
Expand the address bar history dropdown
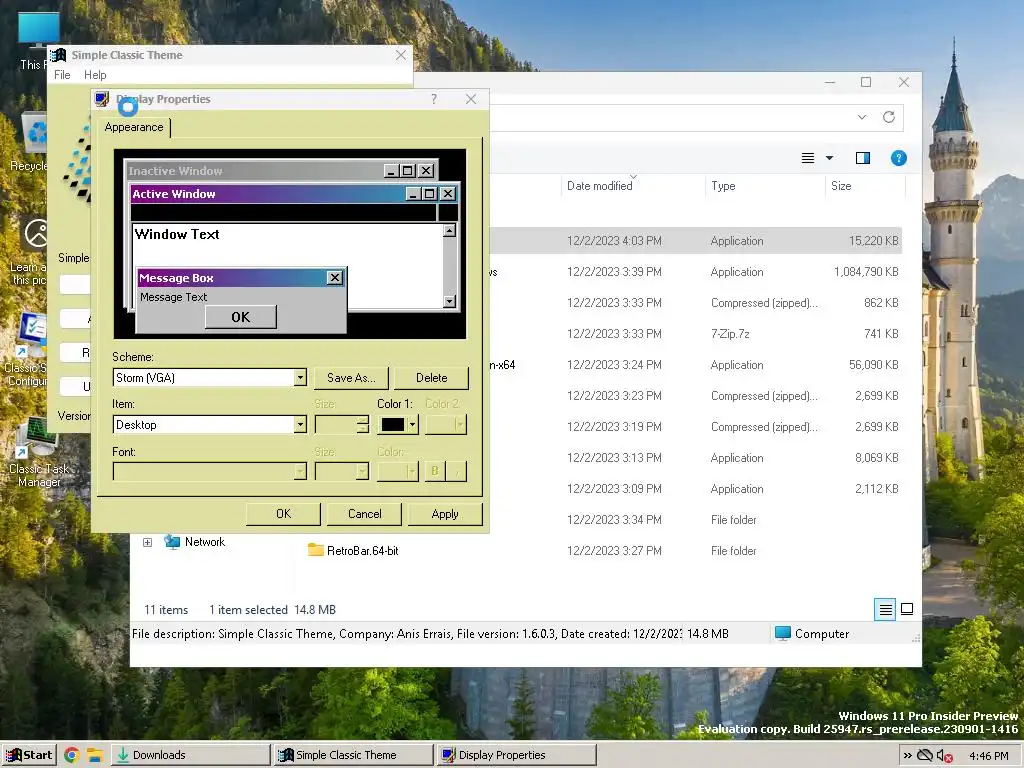pos(862,117)
